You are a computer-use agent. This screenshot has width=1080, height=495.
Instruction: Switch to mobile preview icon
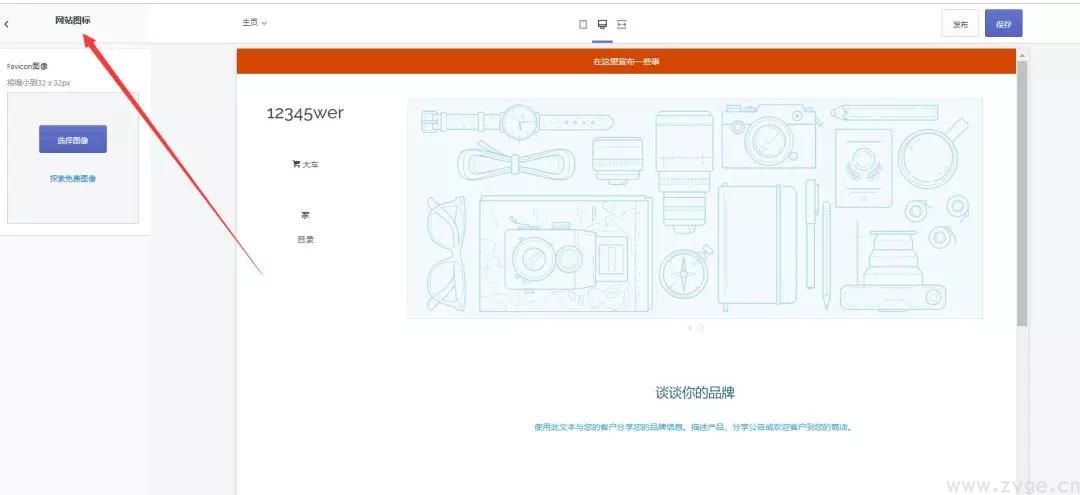pyautogui.click(x=583, y=24)
